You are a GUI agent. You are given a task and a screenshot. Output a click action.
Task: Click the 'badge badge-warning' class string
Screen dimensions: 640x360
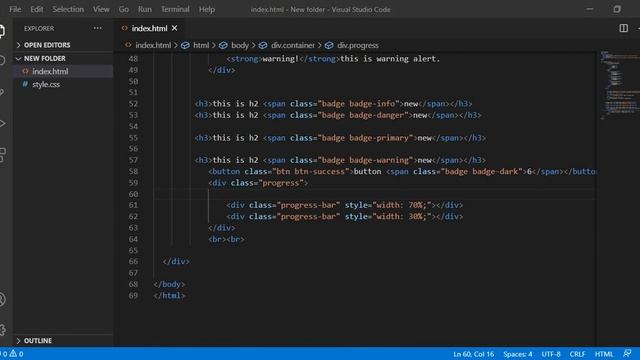pyautogui.click(x=365, y=160)
